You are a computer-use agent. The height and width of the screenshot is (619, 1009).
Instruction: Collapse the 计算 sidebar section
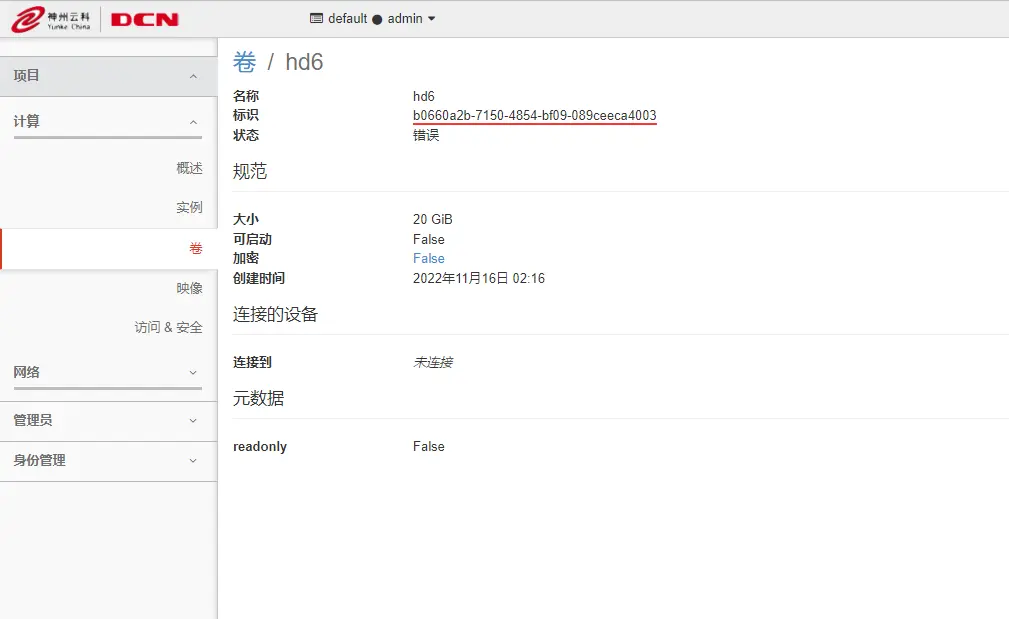coord(108,120)
